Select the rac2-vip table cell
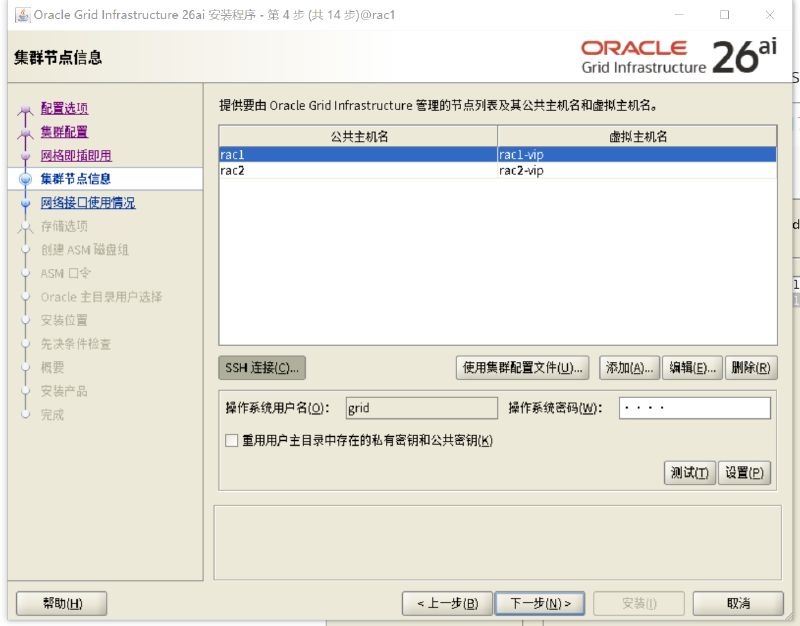This screenshot has width=800, height=626. [637, 170]
